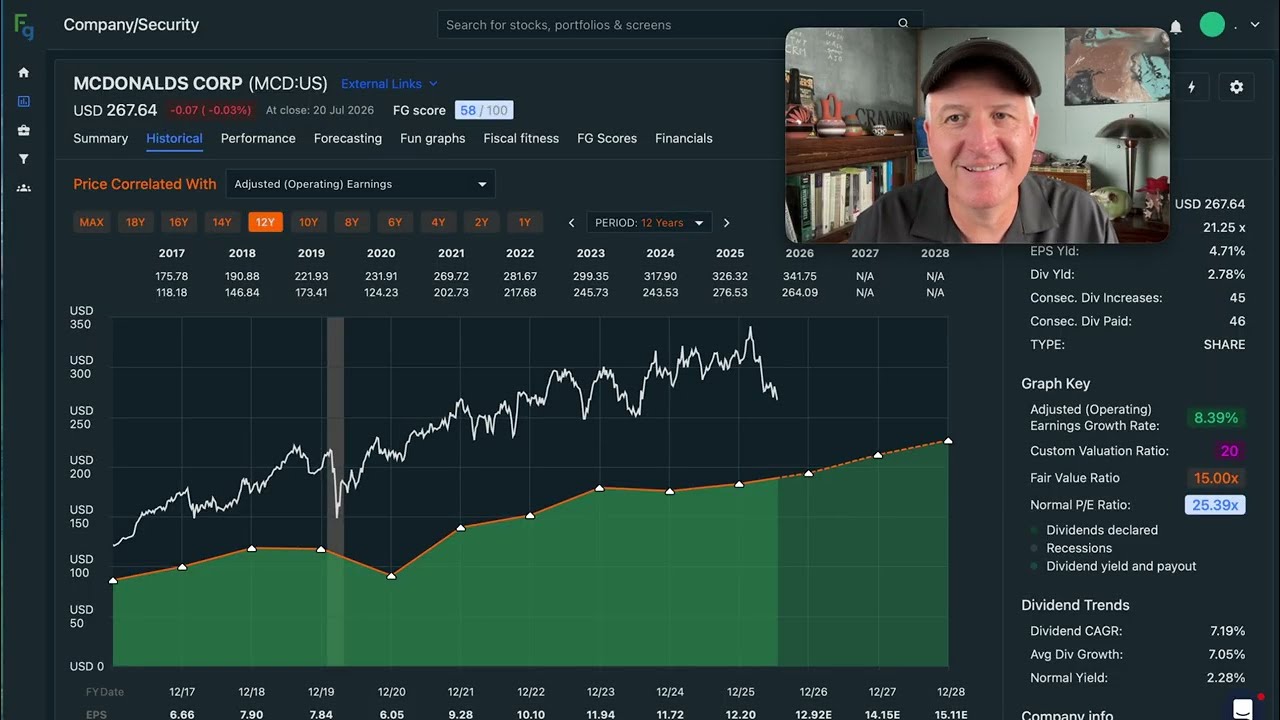This screenshot has width=1280, height=720.
Task: Select the 10Y timeframe button
Action: (x=308, y=222)
